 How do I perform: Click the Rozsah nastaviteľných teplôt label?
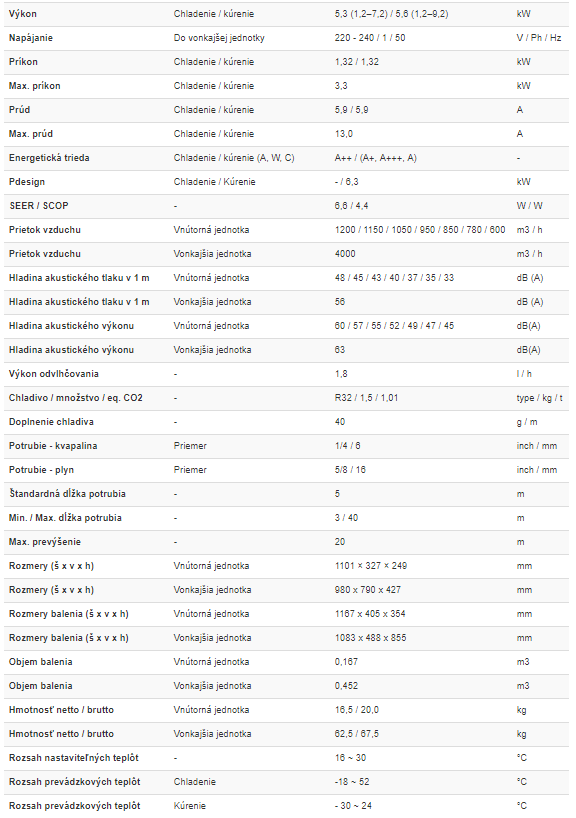tap(74, 757)
